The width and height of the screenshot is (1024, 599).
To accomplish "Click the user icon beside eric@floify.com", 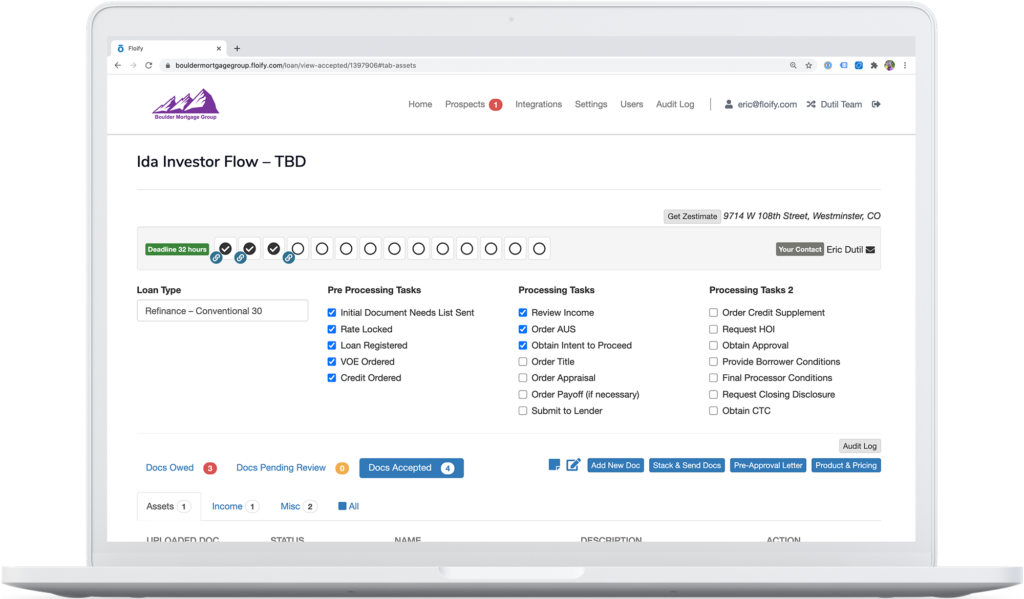I will point(728,104).
